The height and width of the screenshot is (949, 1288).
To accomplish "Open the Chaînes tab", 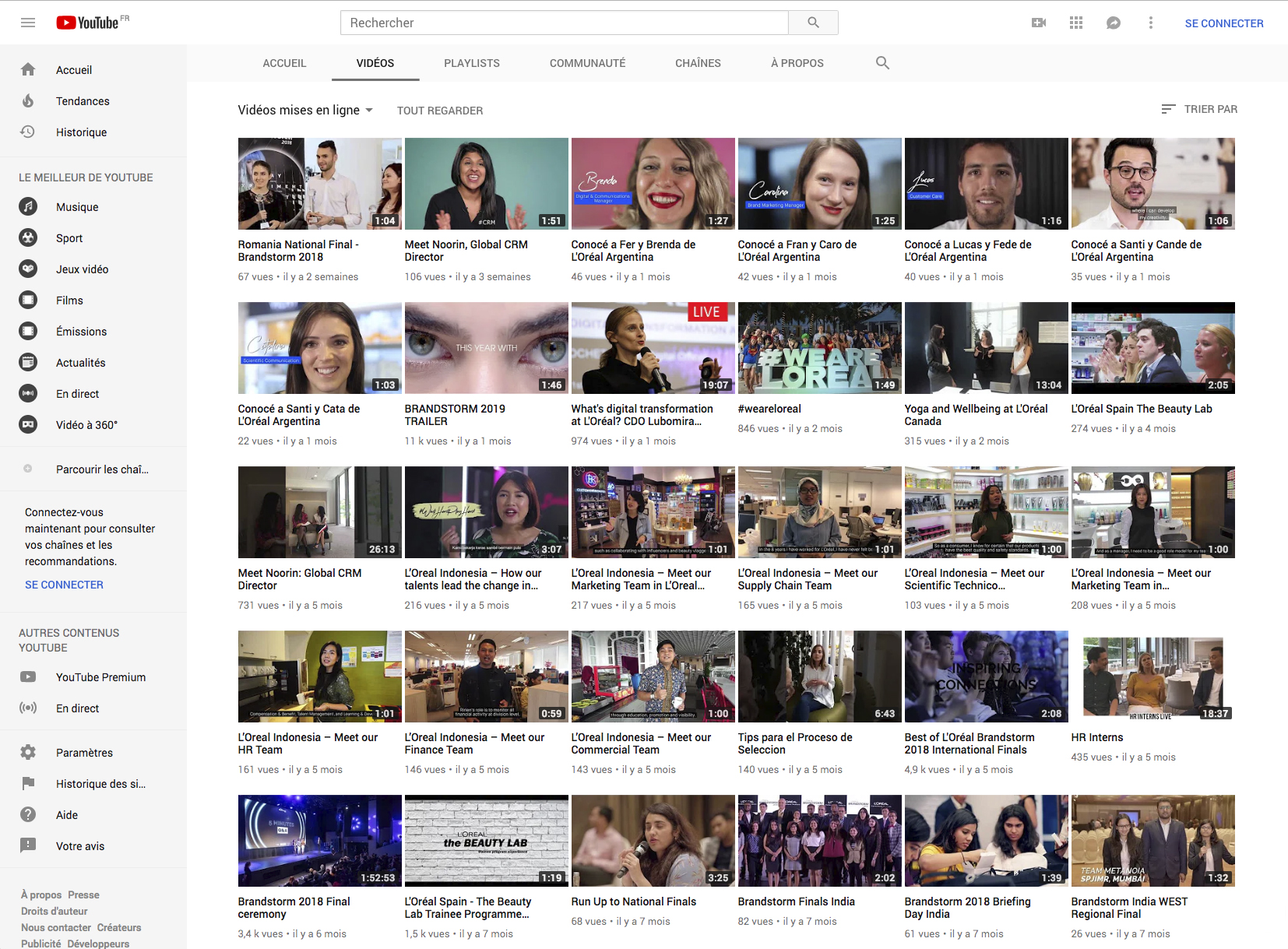I will click(698, 63).
